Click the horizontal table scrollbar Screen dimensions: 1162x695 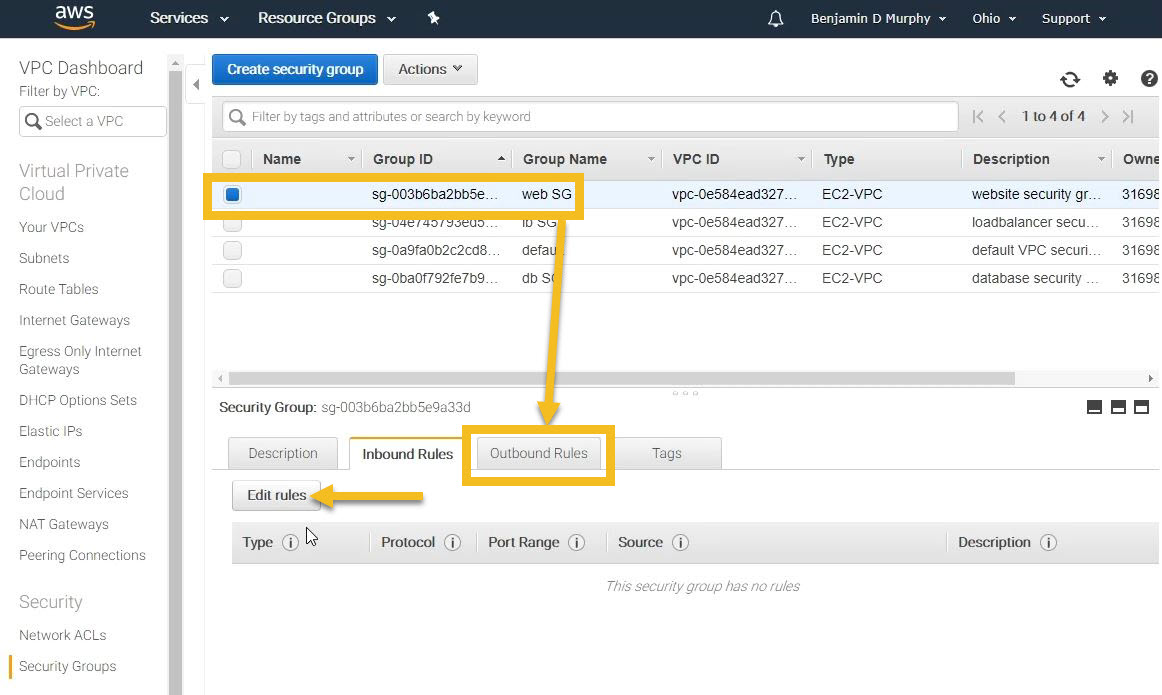621,379
